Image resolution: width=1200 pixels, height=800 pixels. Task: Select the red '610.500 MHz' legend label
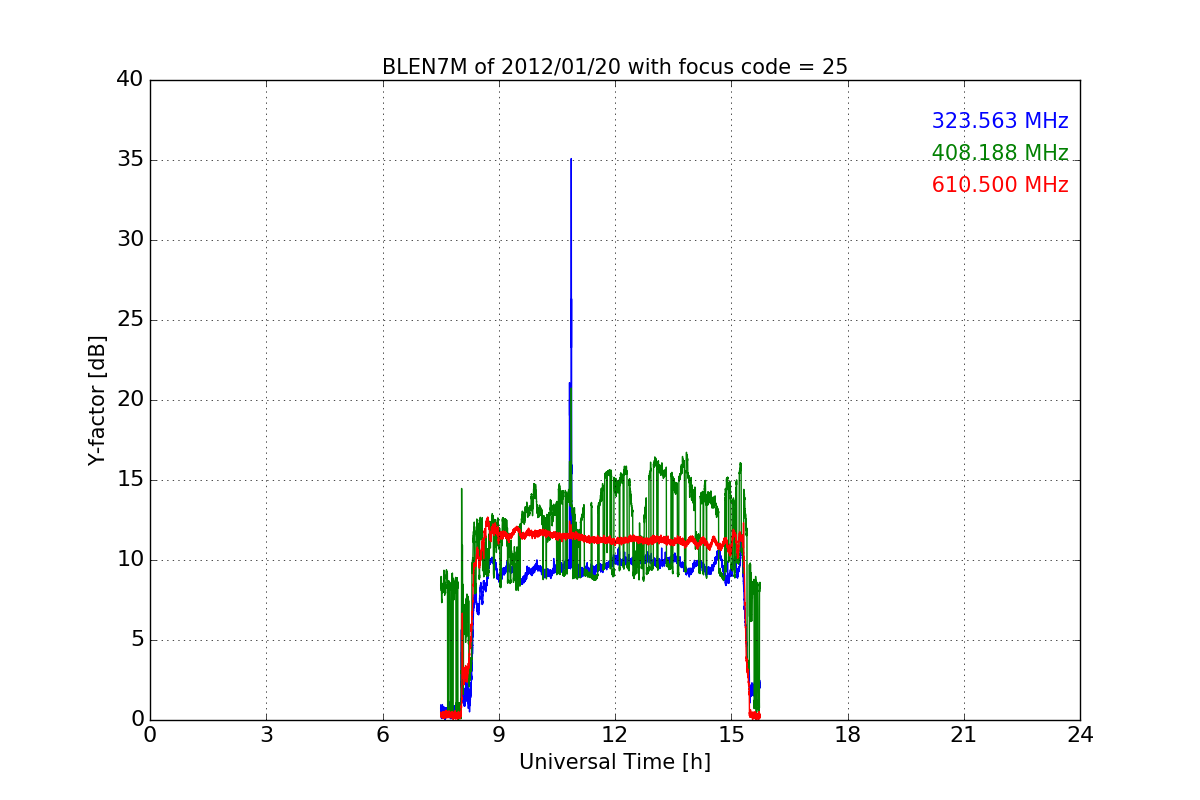point(1000,185)
